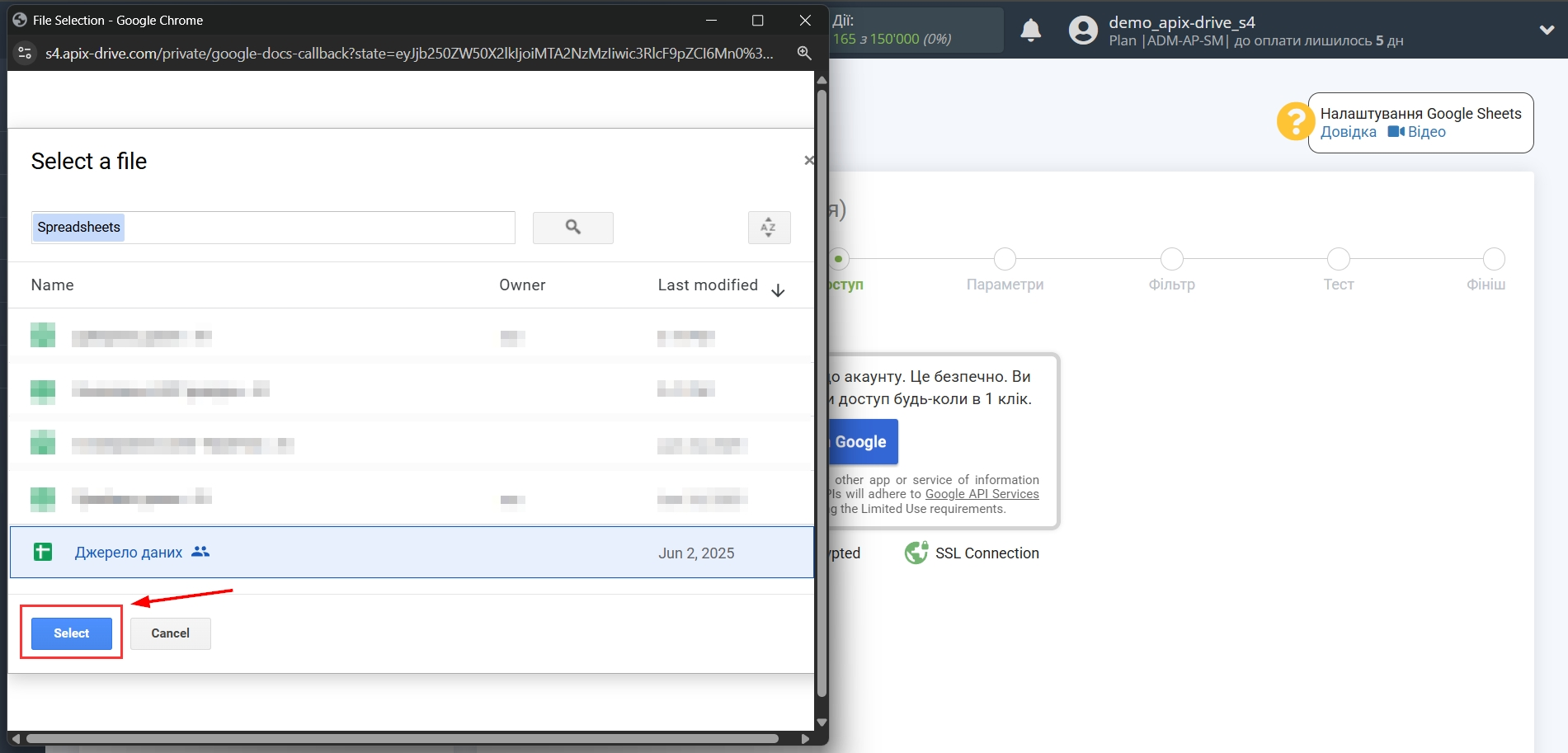Image resolution: width=1568 pixels, height=753 pixels.
Task: Sort files by Name column
Action: pos(53,285)
